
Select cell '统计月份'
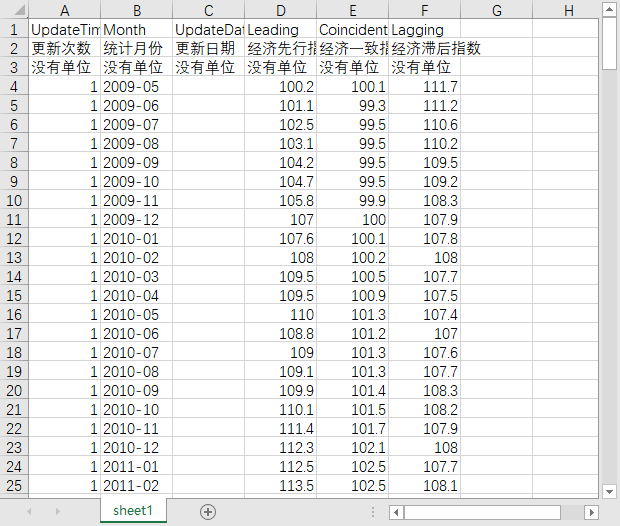tap(137, 49)
